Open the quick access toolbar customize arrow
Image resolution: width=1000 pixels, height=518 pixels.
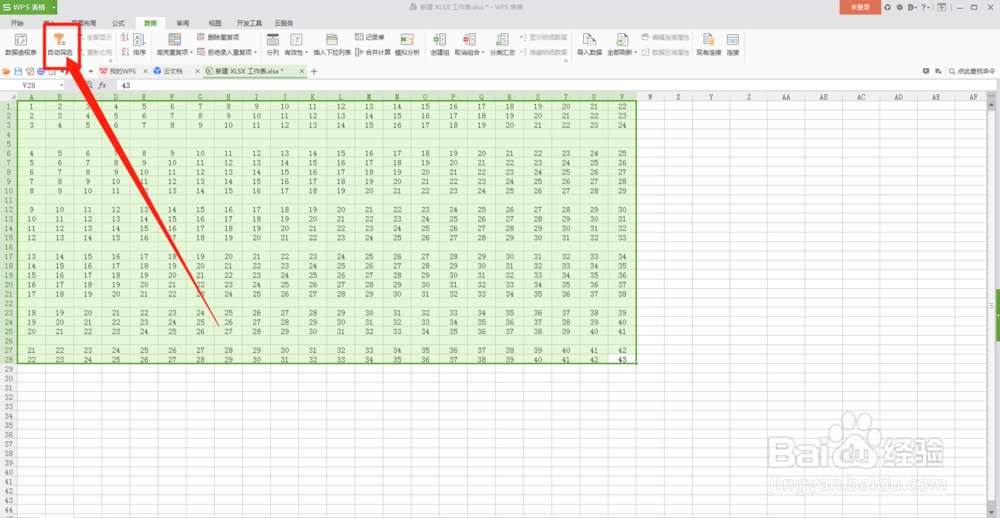click(91, 71)
